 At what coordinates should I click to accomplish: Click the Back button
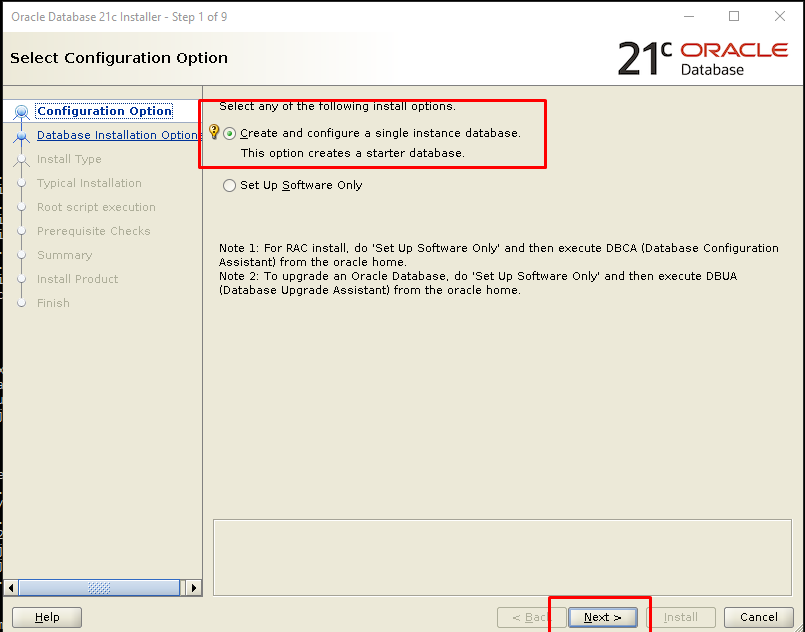[x=531, y=617]
